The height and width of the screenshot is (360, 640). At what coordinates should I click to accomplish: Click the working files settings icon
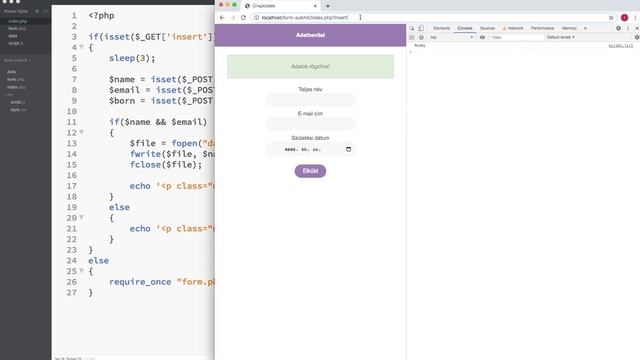(x=37, y=11)
